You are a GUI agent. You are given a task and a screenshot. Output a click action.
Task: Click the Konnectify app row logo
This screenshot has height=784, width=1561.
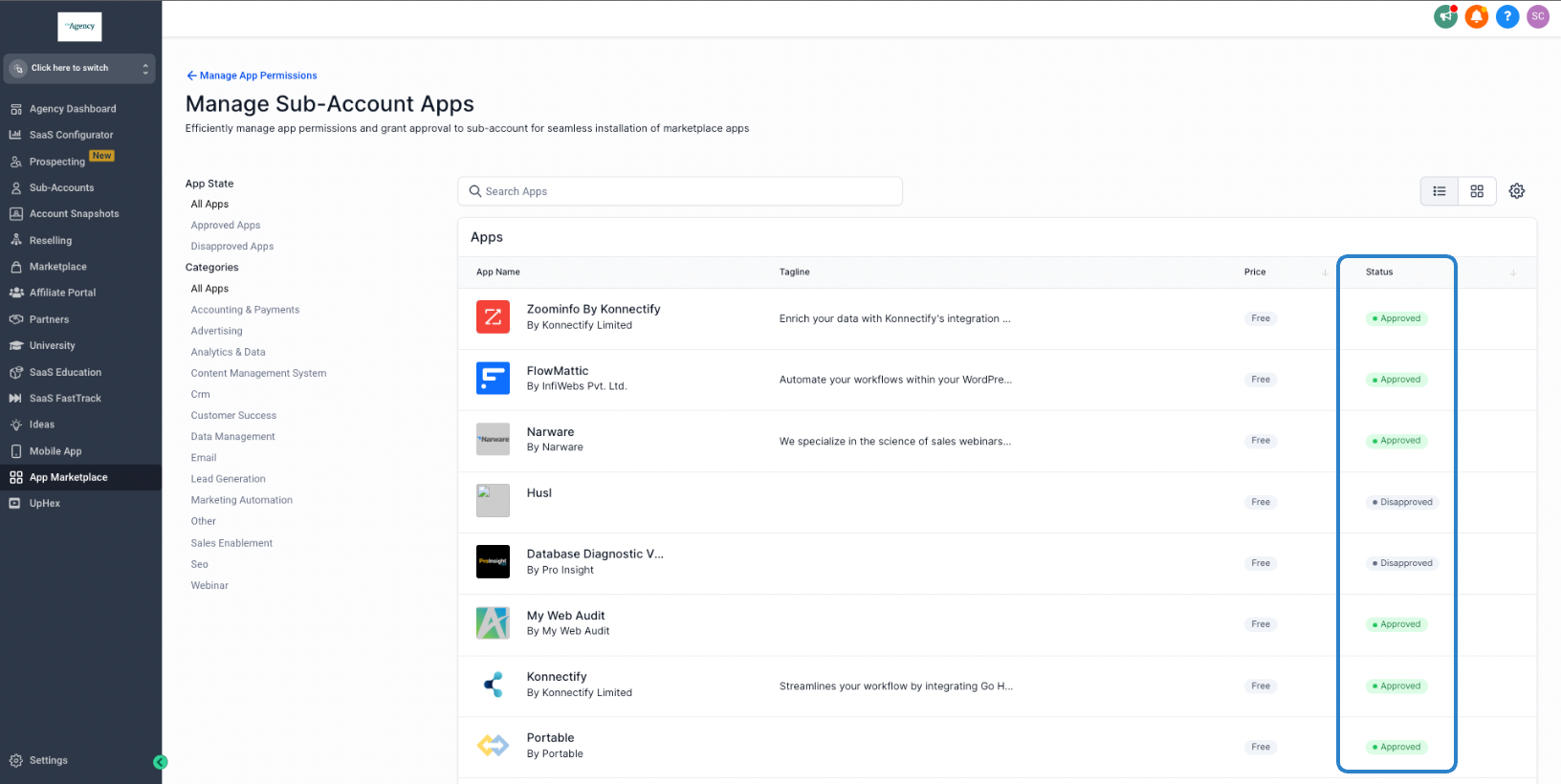tap(493, 684)
